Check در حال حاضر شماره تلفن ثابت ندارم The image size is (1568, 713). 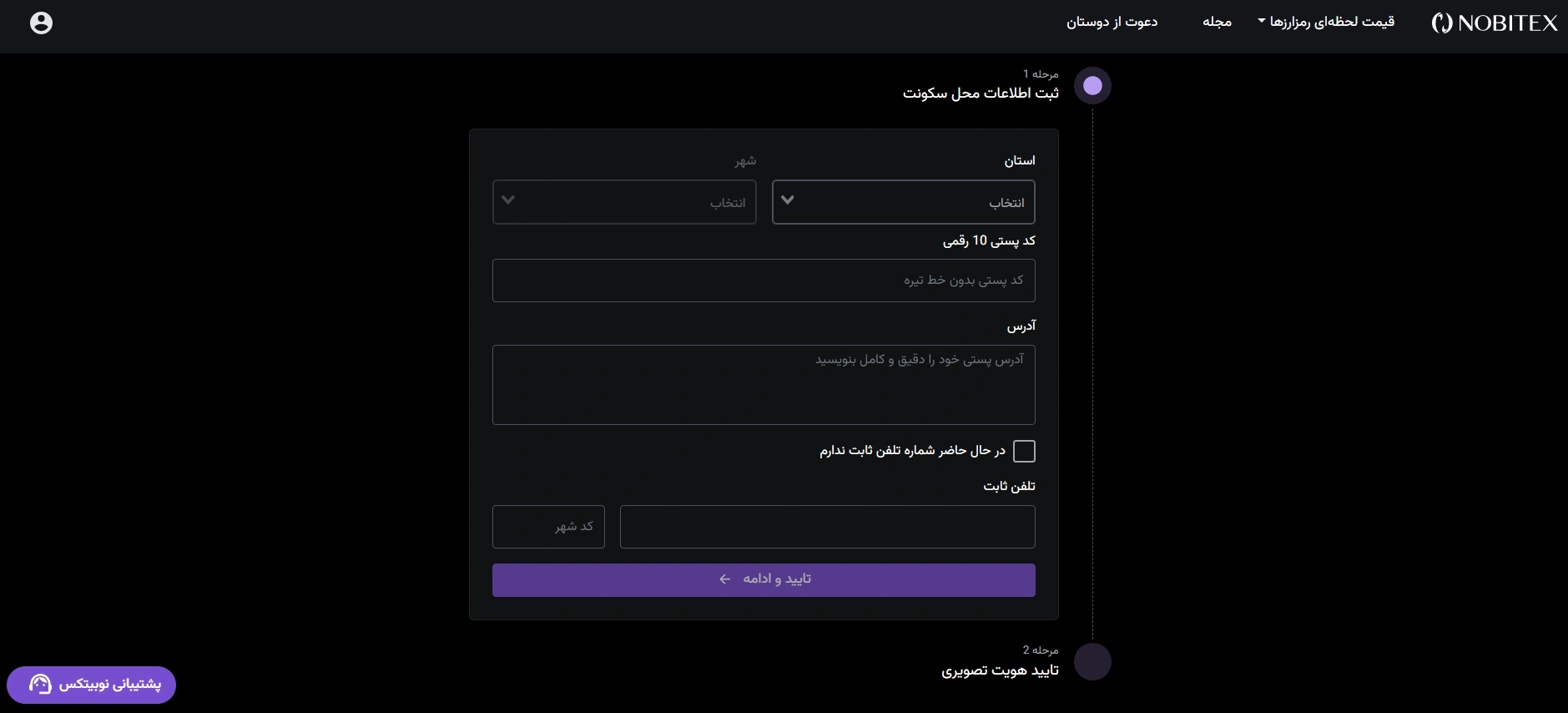pyautogui.click(x=1024, y=451)
